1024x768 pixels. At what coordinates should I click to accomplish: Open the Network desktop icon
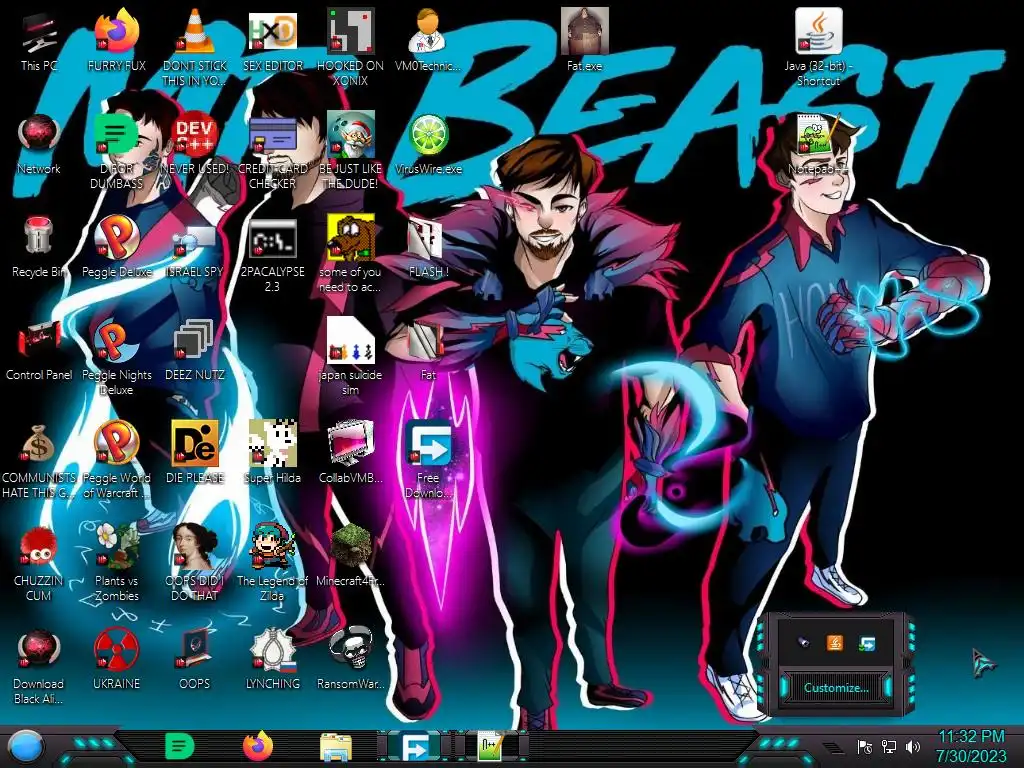point(39,144)
